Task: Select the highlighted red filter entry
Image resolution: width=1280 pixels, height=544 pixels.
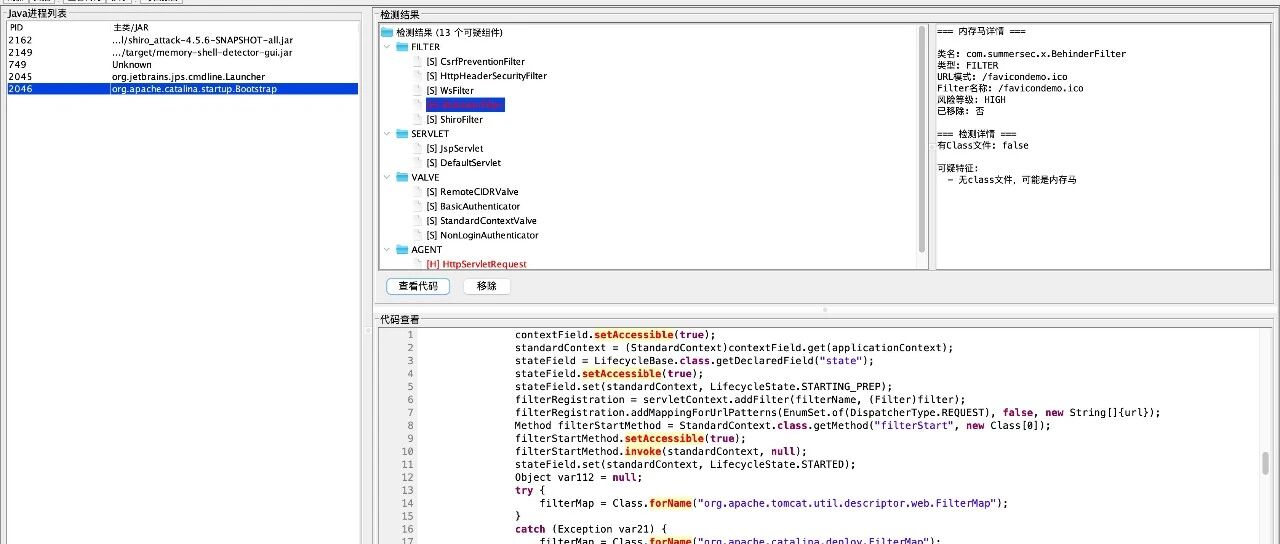Action: (x=465, y=105)
